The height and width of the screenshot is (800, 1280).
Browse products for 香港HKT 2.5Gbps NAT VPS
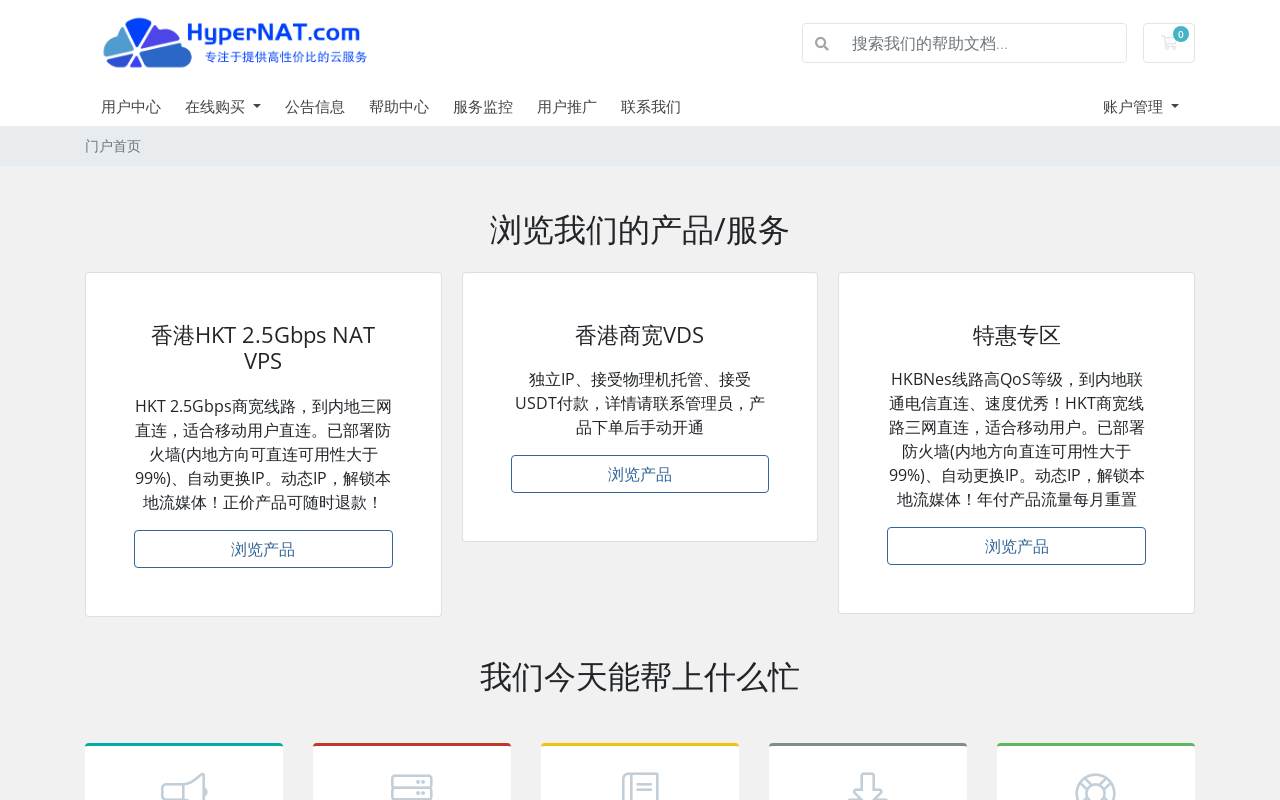coord(263,549)
